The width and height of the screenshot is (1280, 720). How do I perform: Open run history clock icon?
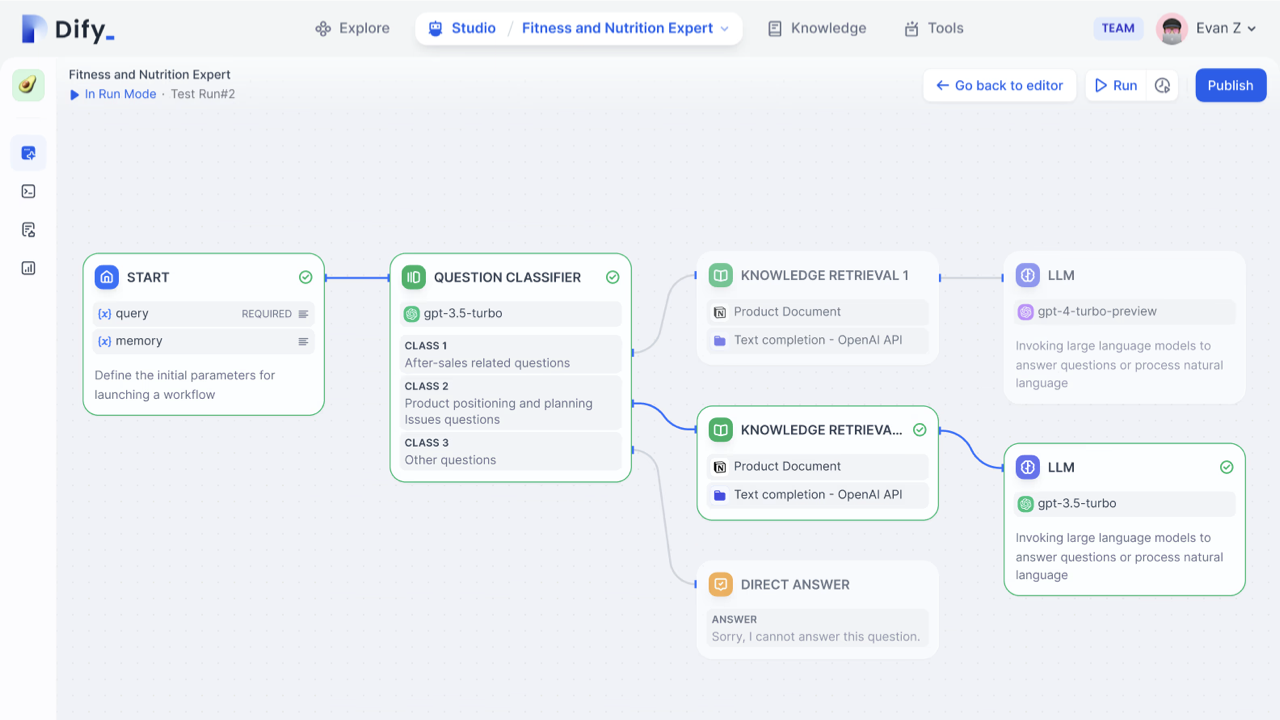[1162, 86]
